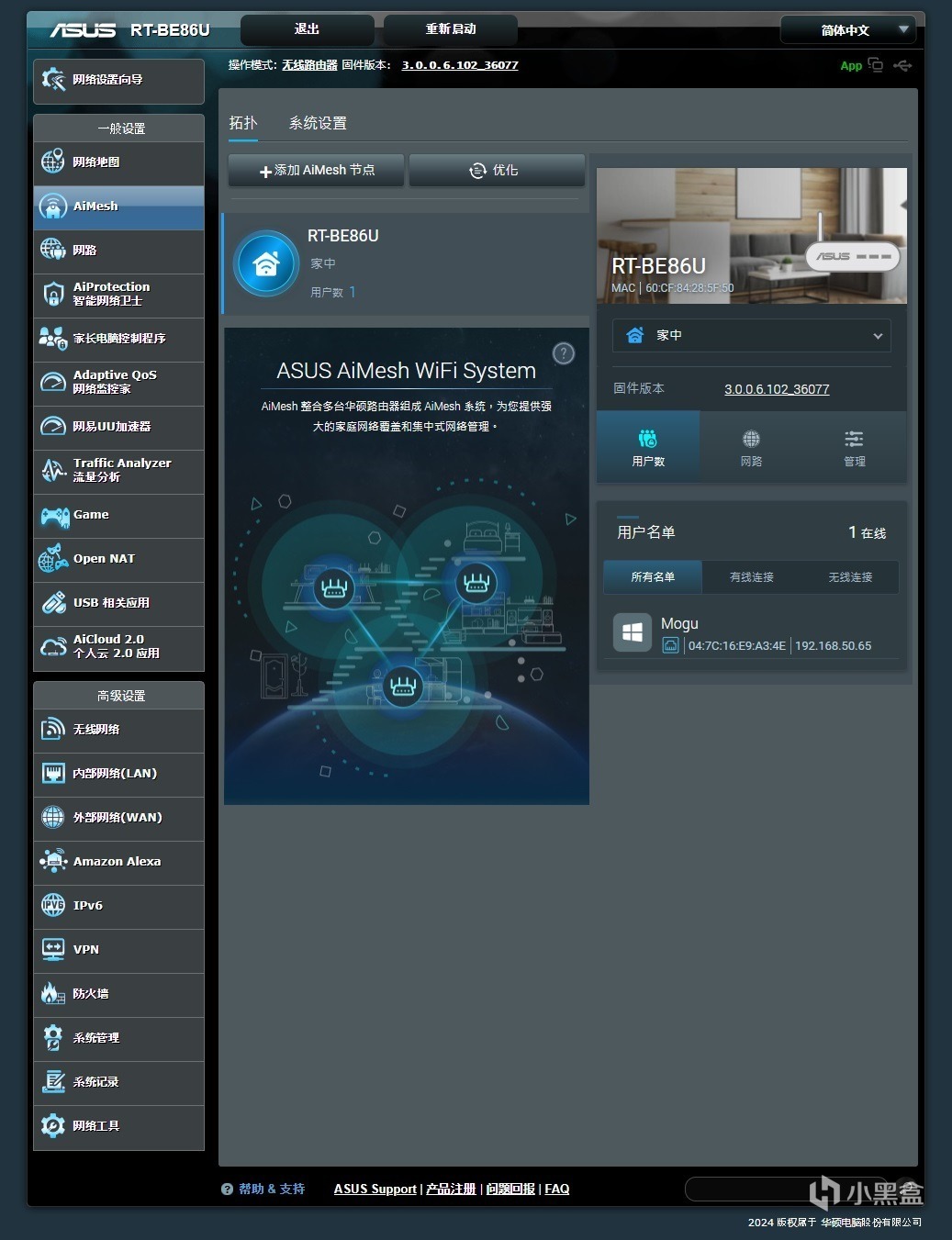Select the AiMesh sidebar icon

coord(53,206)
